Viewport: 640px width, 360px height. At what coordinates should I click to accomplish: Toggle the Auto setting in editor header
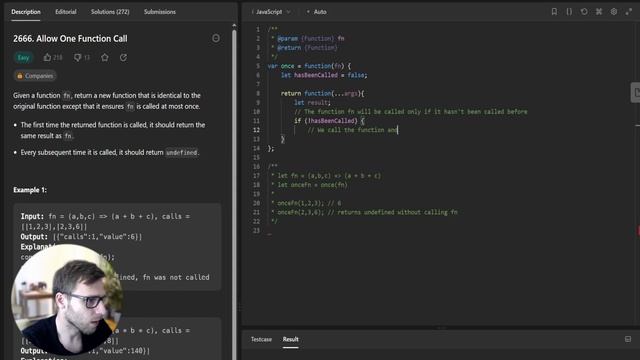pos(316,12)
